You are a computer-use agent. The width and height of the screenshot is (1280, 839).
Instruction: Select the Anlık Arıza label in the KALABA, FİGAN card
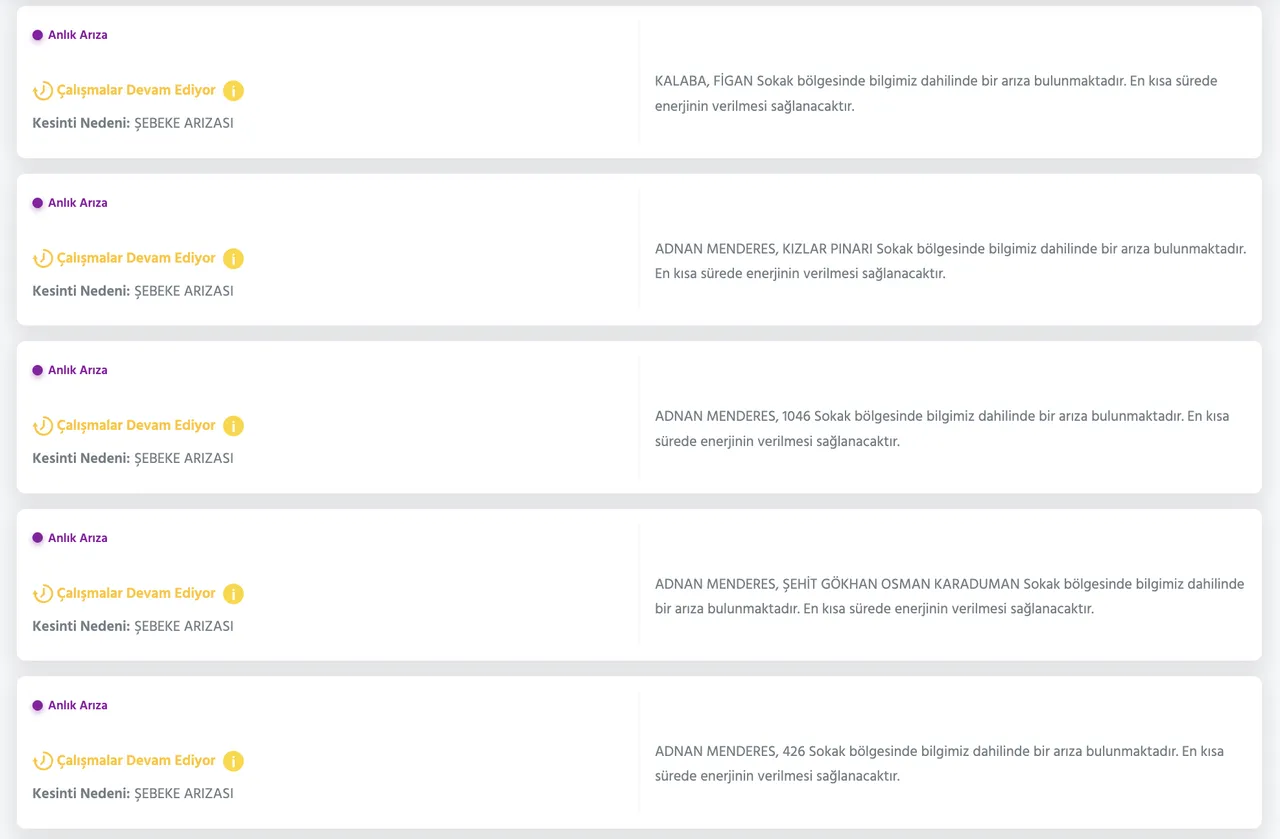click(x=77, y=35)
